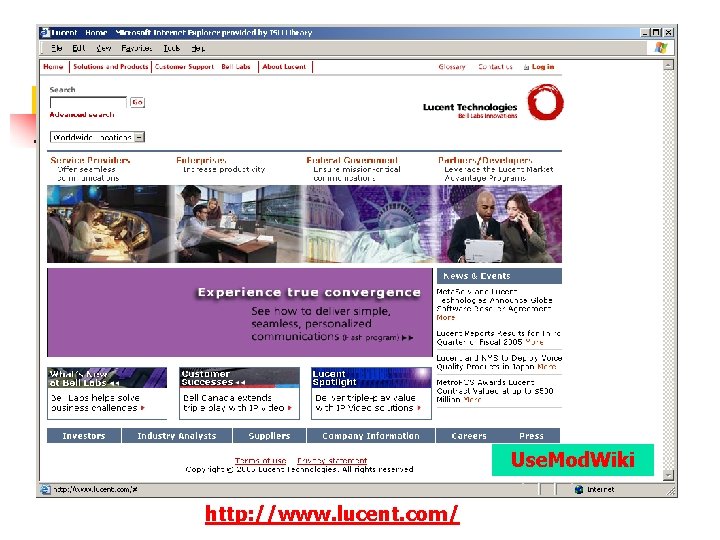Open the Partners/Developers heading link
Image resolution: width=720 pixels, height=540 pixels.
point(485,160)
